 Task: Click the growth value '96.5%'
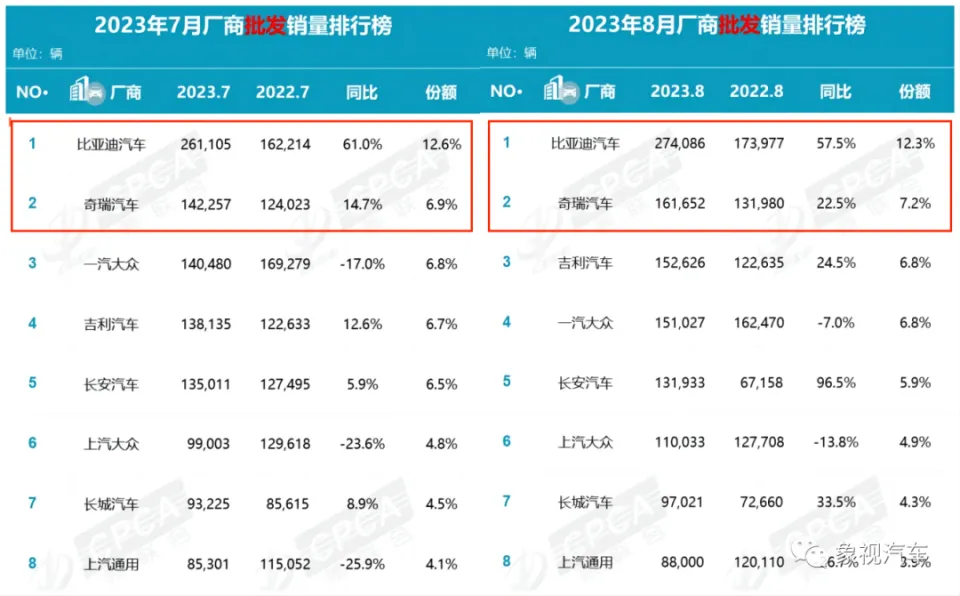pyautogui.click(x=836, y=383)
